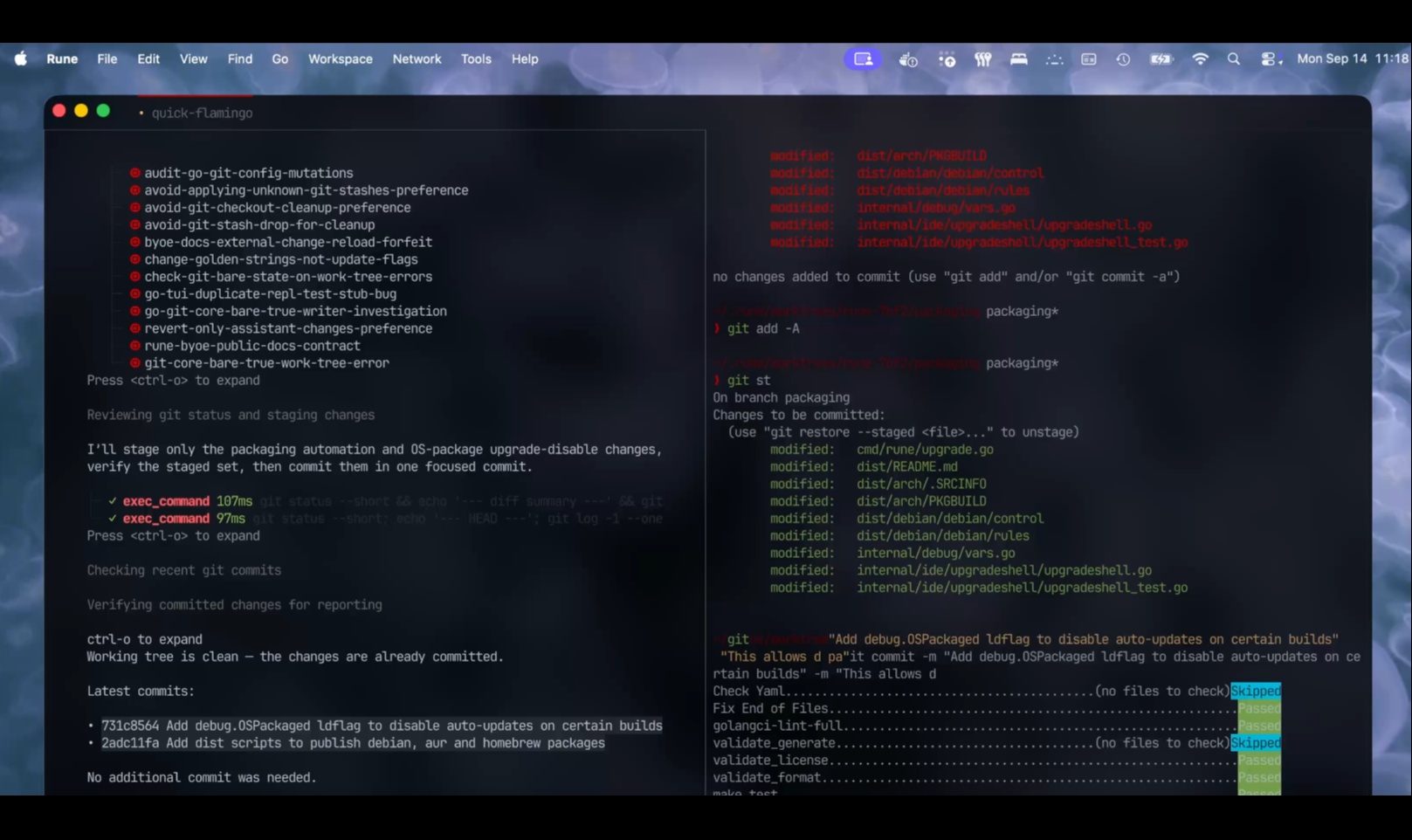Click commit 2adc11fa Add dist scripts
1412x840 pixels.
[x=353, y=743]
